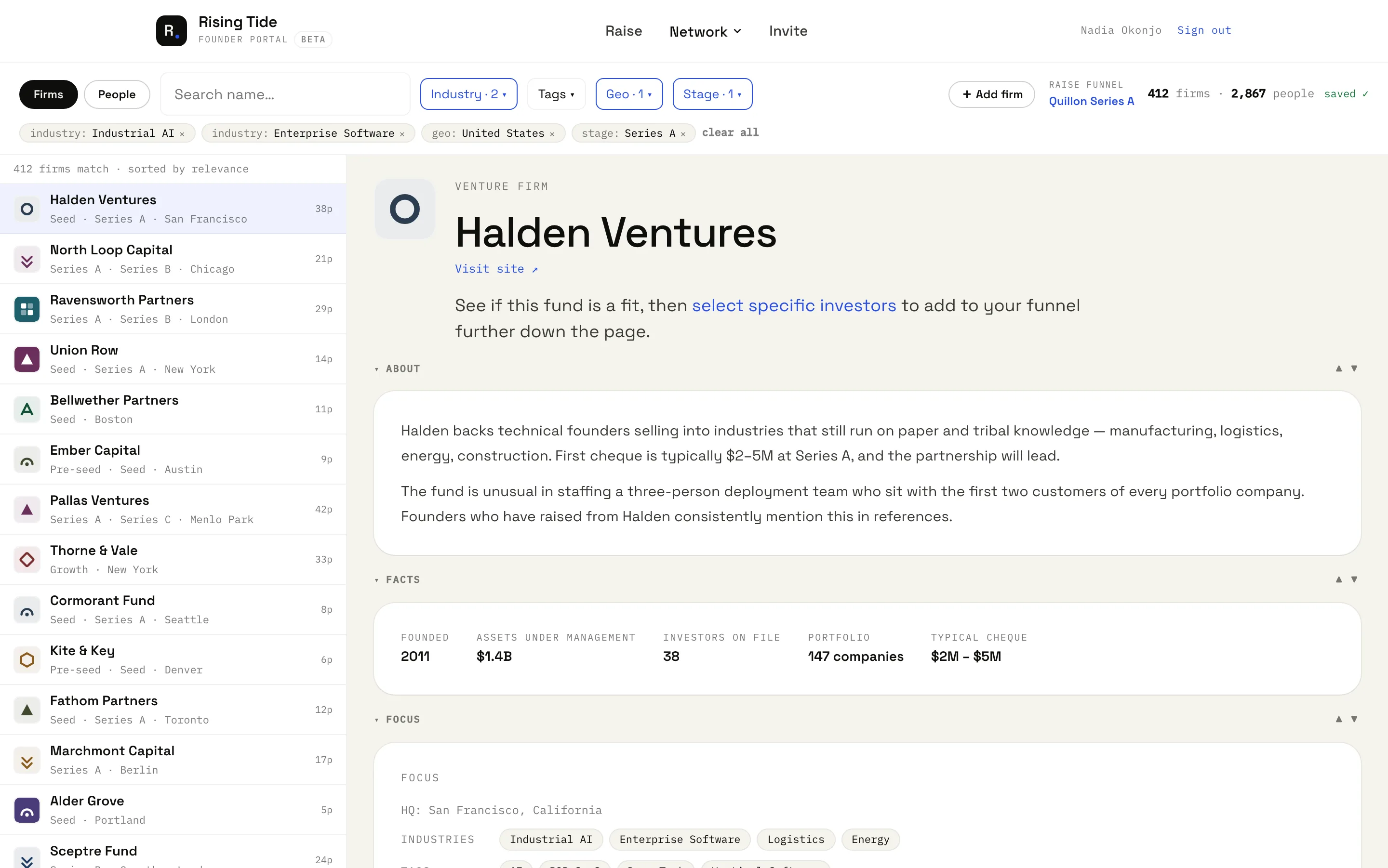Click Nadia Okonjo user name
This screenshot has width=1388, height=868.
point(1121,30)
